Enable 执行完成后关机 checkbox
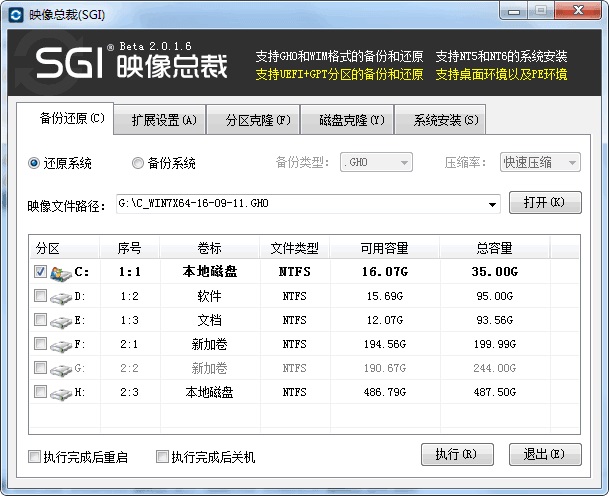The width and height of the screenshot is (609, 496). pos(162,457)
